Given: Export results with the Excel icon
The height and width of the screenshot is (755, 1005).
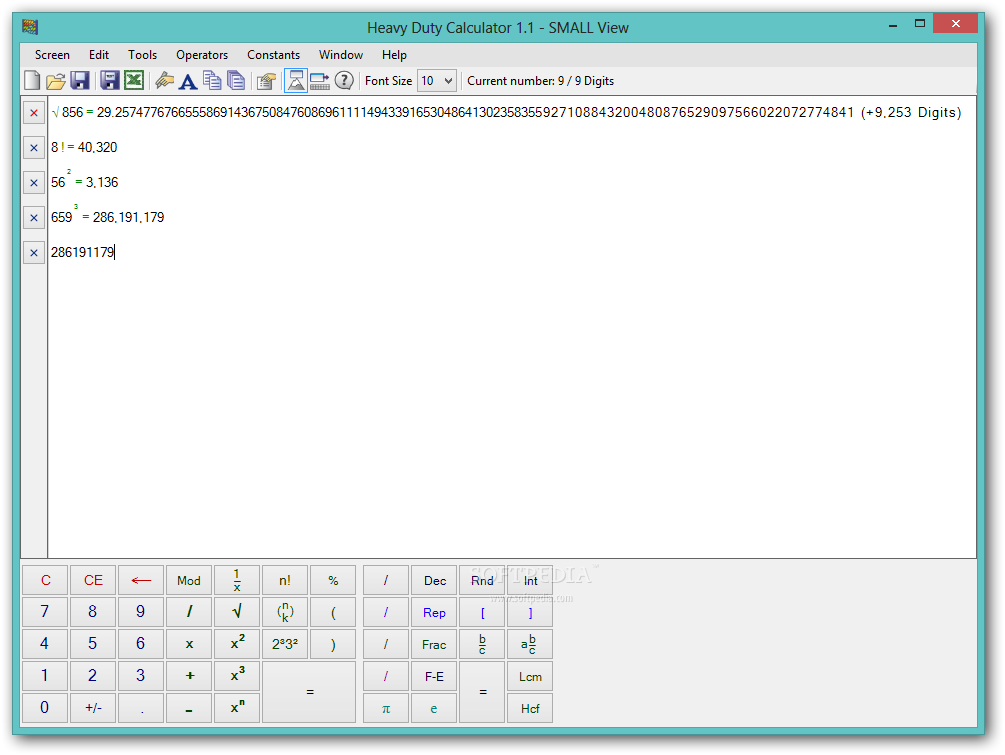Looking at the screenshot, I should (133, 81).
